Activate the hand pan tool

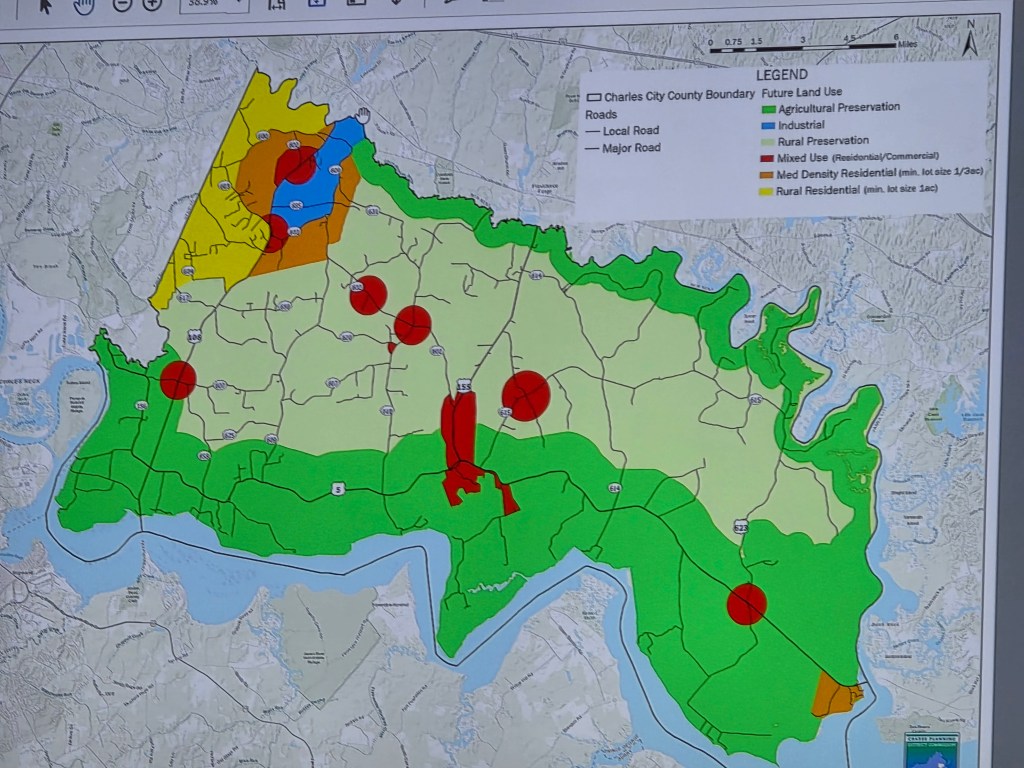83,4
